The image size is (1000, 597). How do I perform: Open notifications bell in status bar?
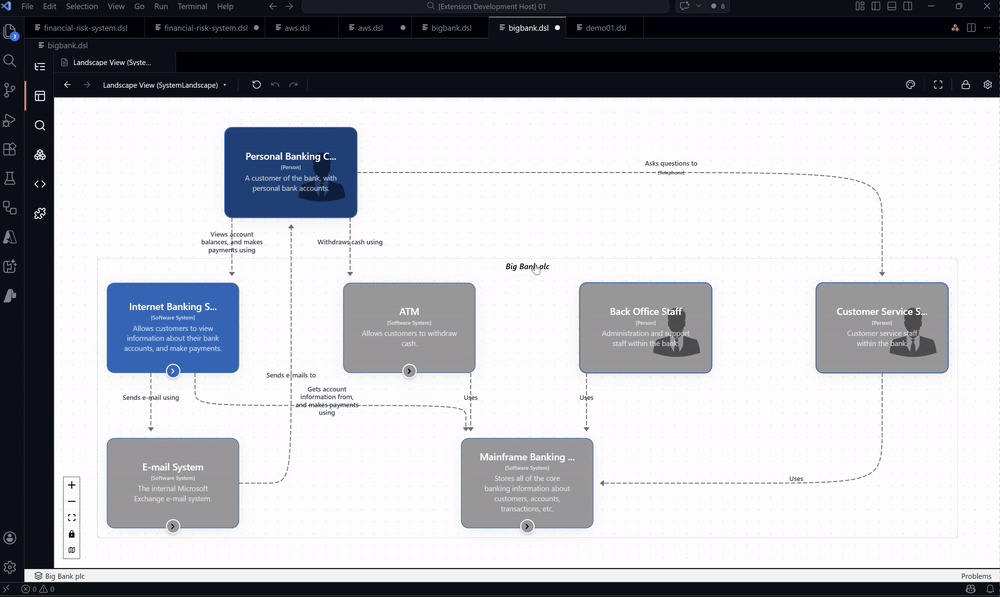click(990, 589)
